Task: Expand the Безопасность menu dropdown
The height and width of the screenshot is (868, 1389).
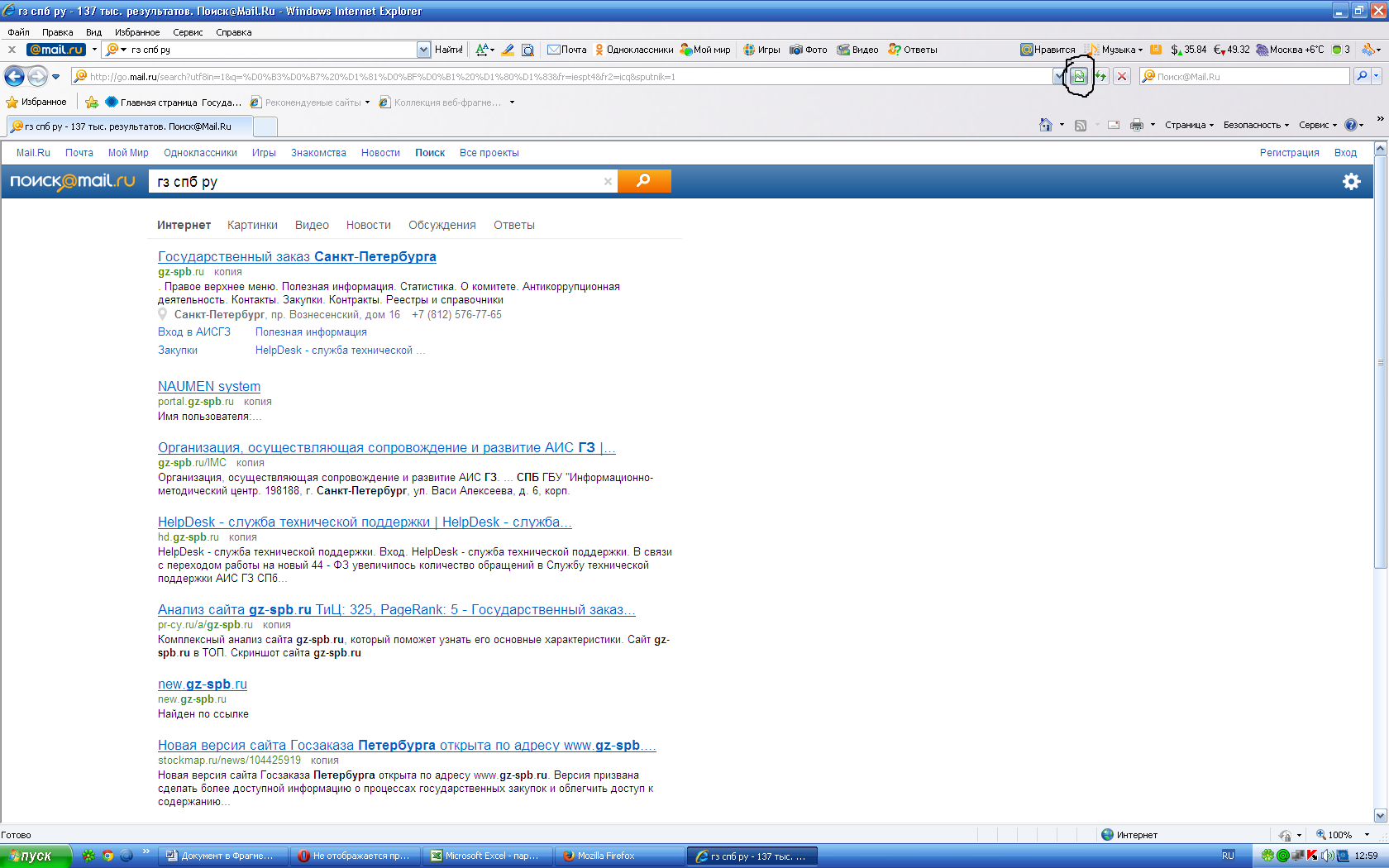Action: pos(1286,126)
